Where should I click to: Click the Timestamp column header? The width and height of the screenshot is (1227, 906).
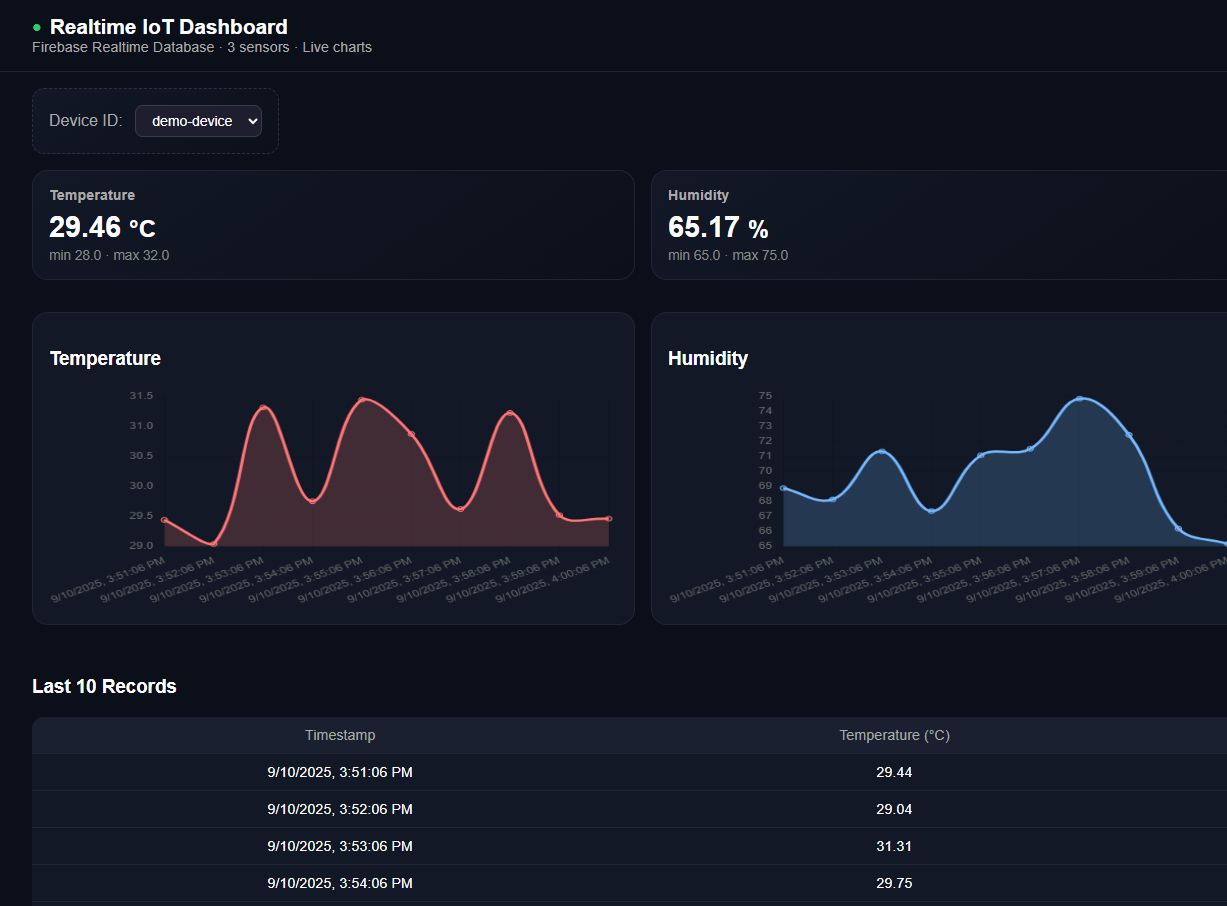340,735
